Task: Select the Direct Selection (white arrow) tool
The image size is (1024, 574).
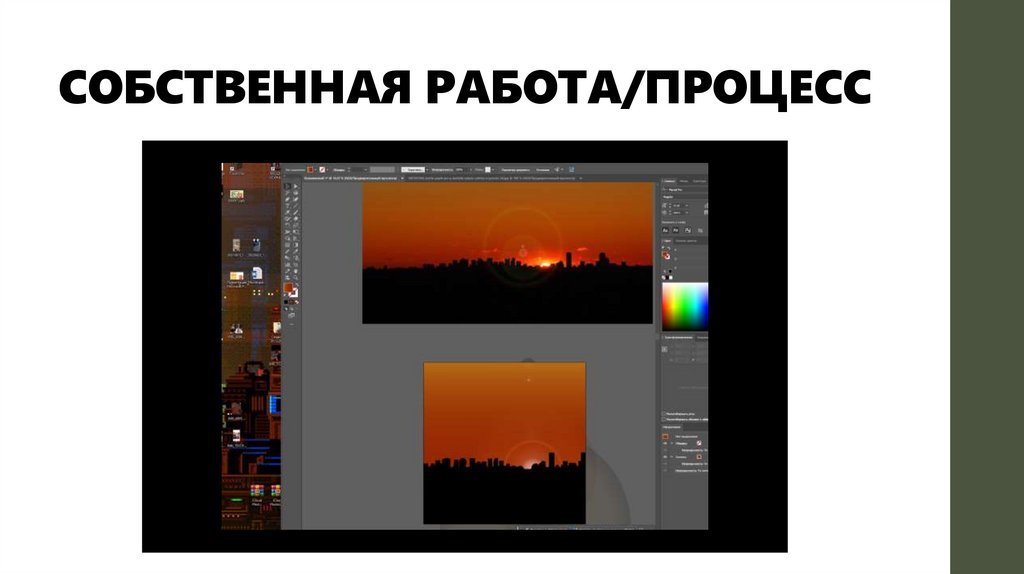Action: (x=296, y=186)
